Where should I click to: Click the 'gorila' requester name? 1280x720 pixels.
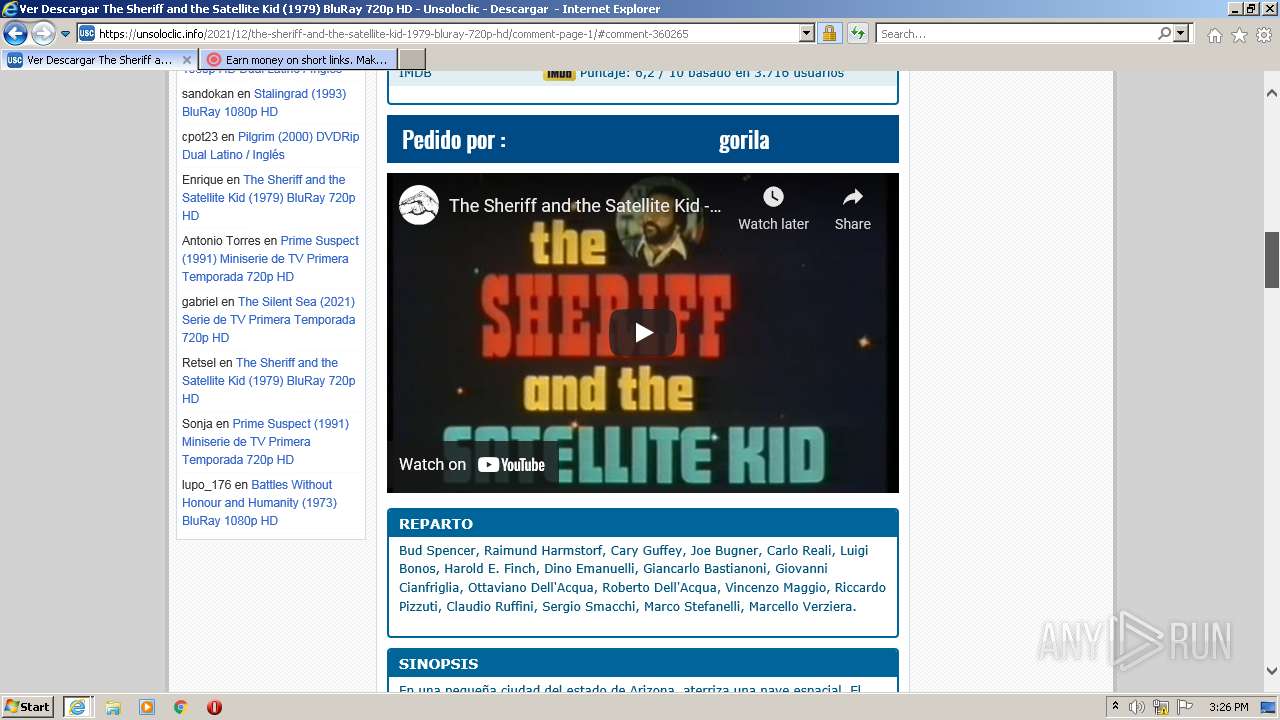tap(744, 140)
